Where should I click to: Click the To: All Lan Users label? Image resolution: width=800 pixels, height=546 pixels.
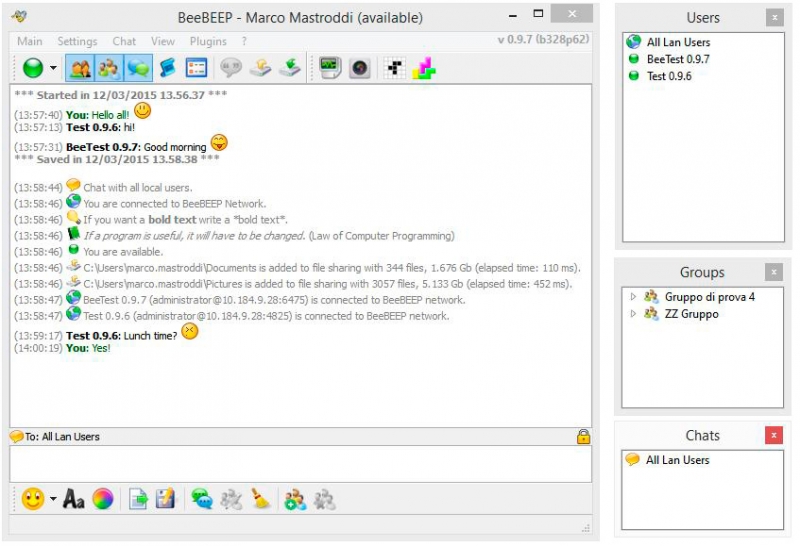pos(62,437)
